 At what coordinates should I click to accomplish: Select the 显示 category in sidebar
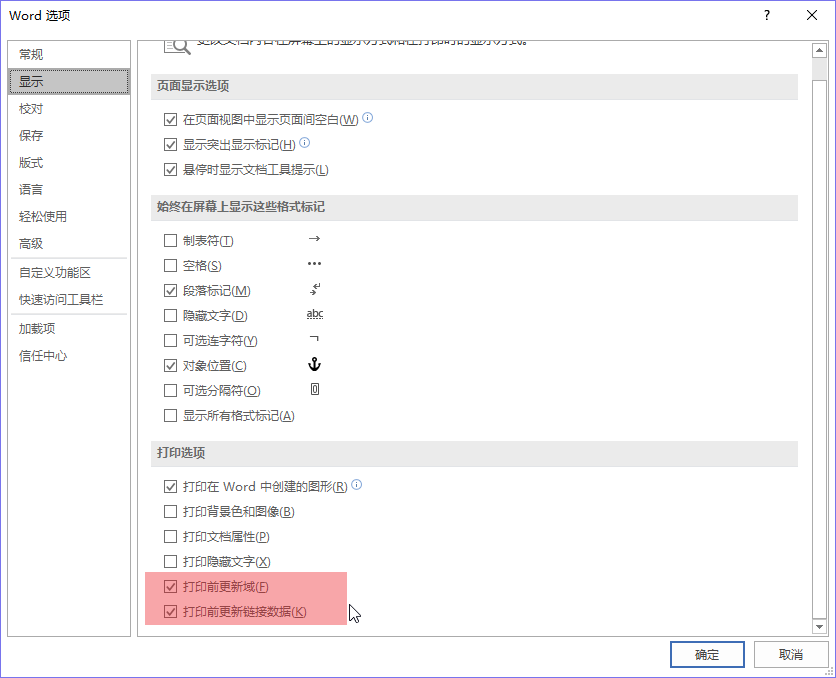(69, 82)
